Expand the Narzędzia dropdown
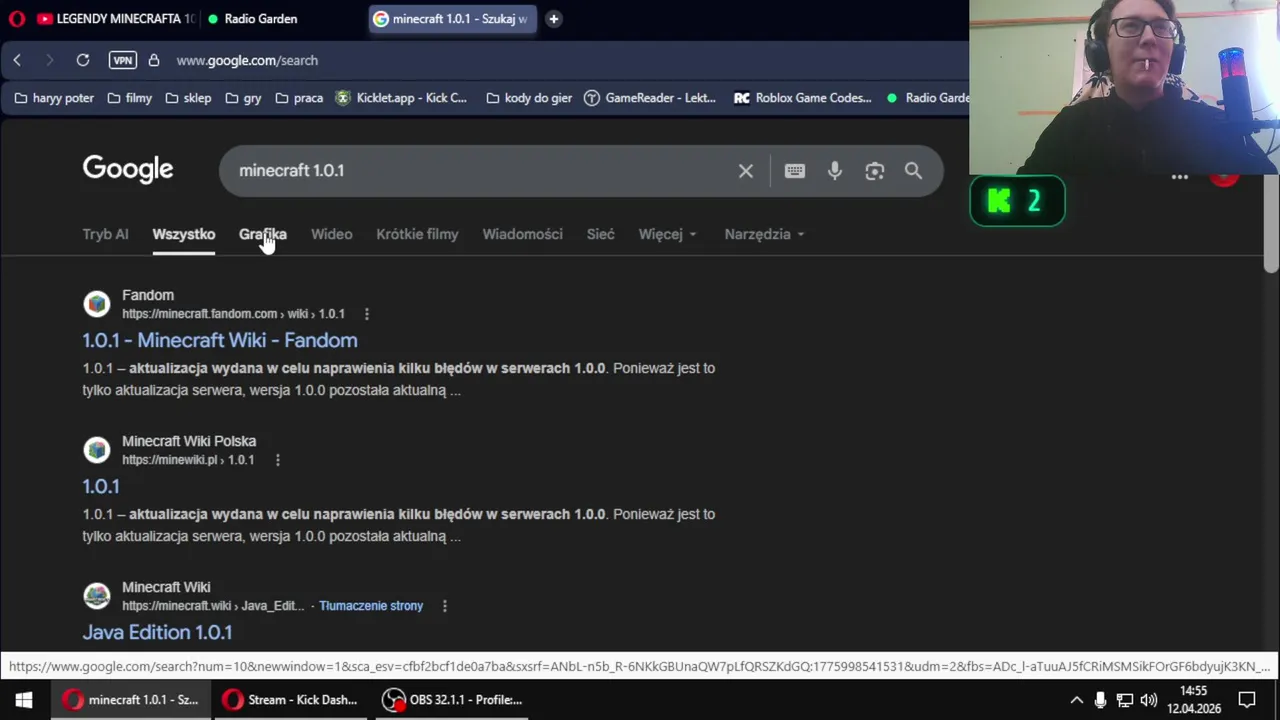The width and height of the screenshot is (1280, 720). point(764,234)
